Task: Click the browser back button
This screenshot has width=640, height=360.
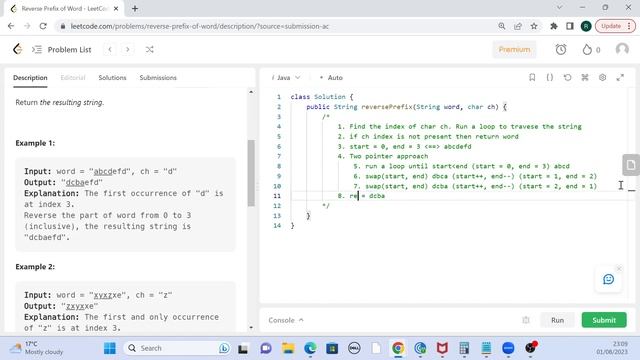Action: click(11, 26)
